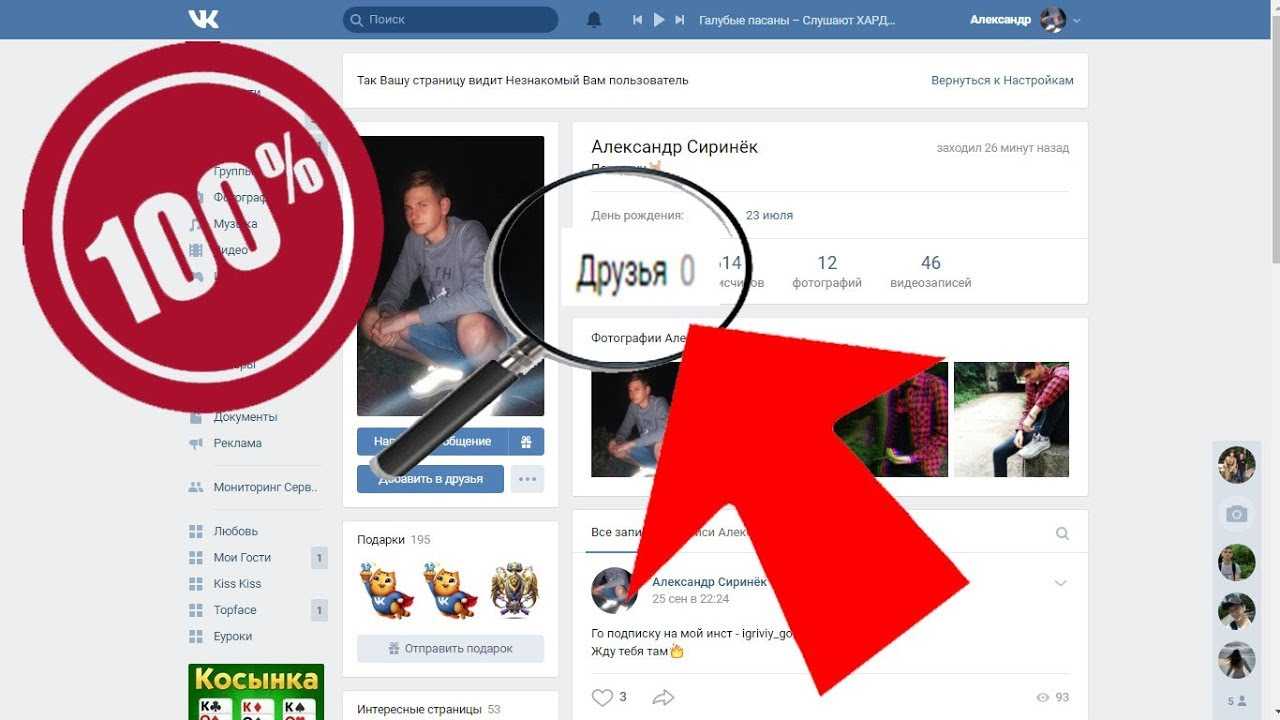Open the notifications bell
This screenshot has height=720, width=1280.
tap(594, 20)
